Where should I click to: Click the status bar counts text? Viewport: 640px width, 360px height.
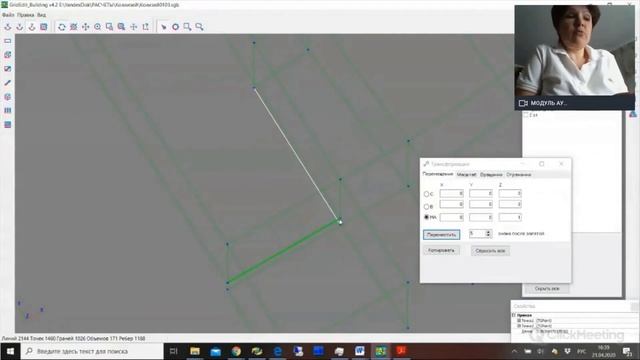coord(73,338)
